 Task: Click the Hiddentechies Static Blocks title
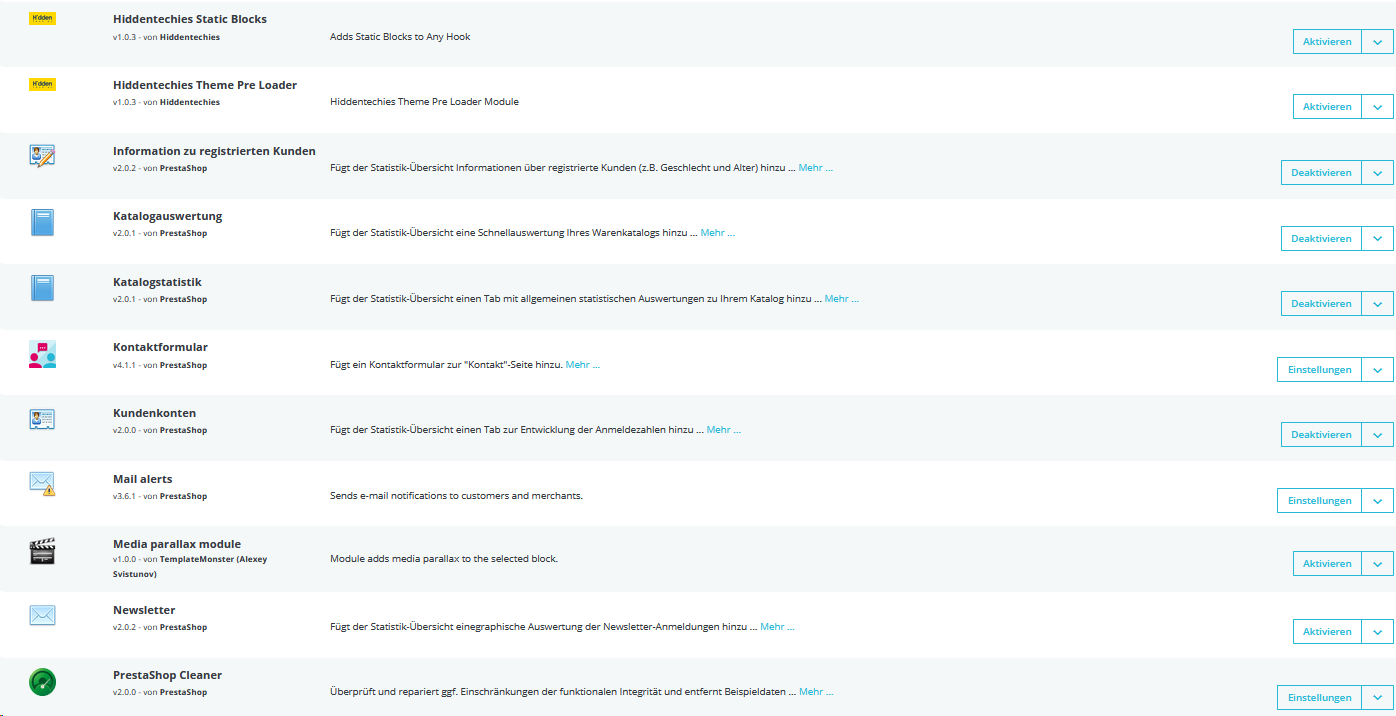pyautogui.click(x=190, y=20)
